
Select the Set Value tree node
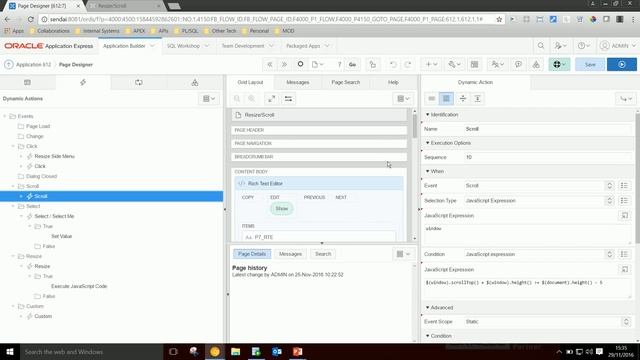[61, 236]
